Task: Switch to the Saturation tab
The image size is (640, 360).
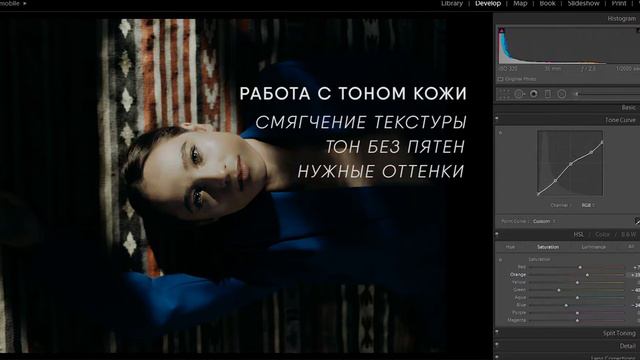Action: [548, 247]
